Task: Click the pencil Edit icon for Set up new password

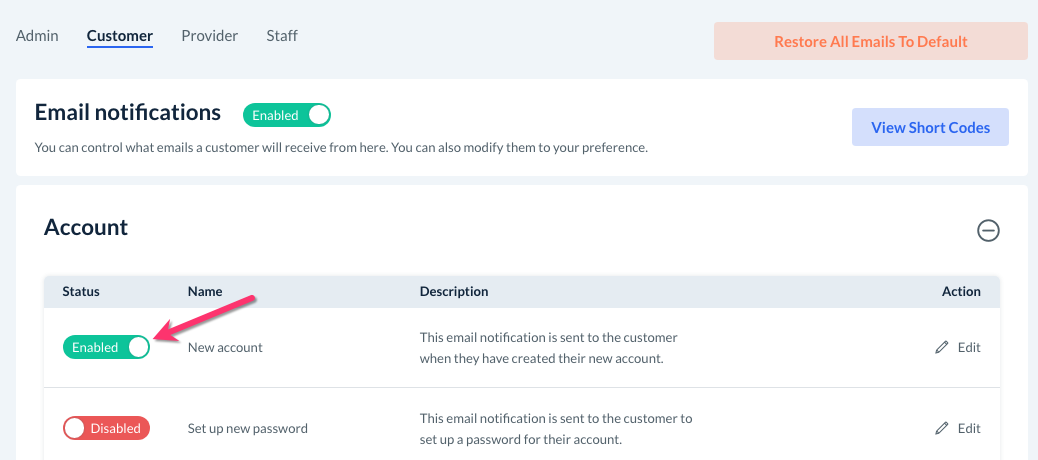Action: click(x=942, y=428)
